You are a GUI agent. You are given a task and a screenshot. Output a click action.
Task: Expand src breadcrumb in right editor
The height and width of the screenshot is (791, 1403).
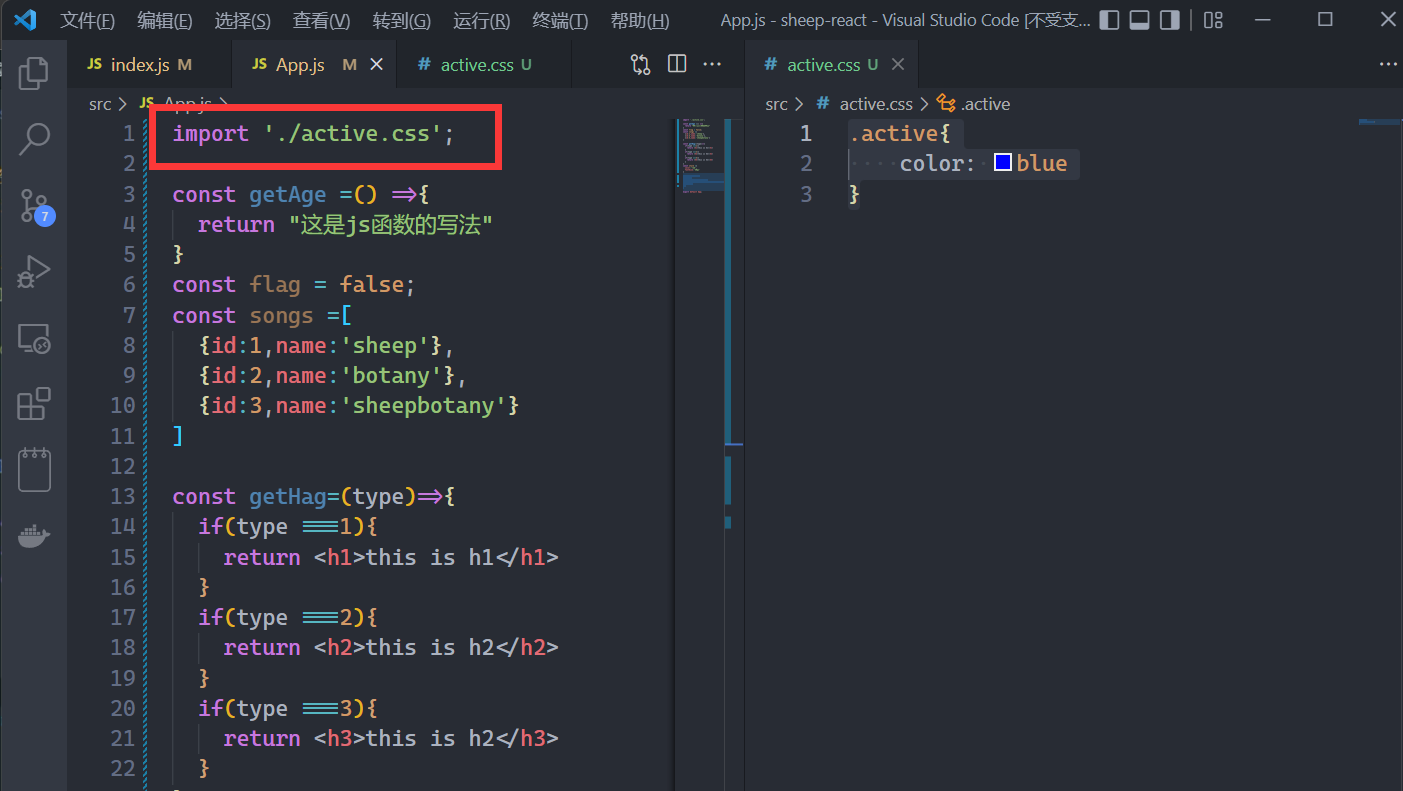pos(777,104)
